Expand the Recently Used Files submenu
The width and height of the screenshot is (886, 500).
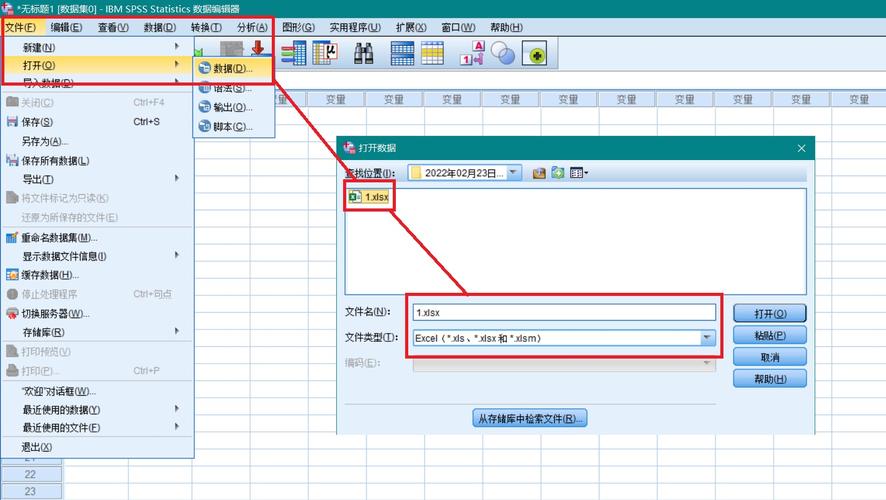coord(176,427)
